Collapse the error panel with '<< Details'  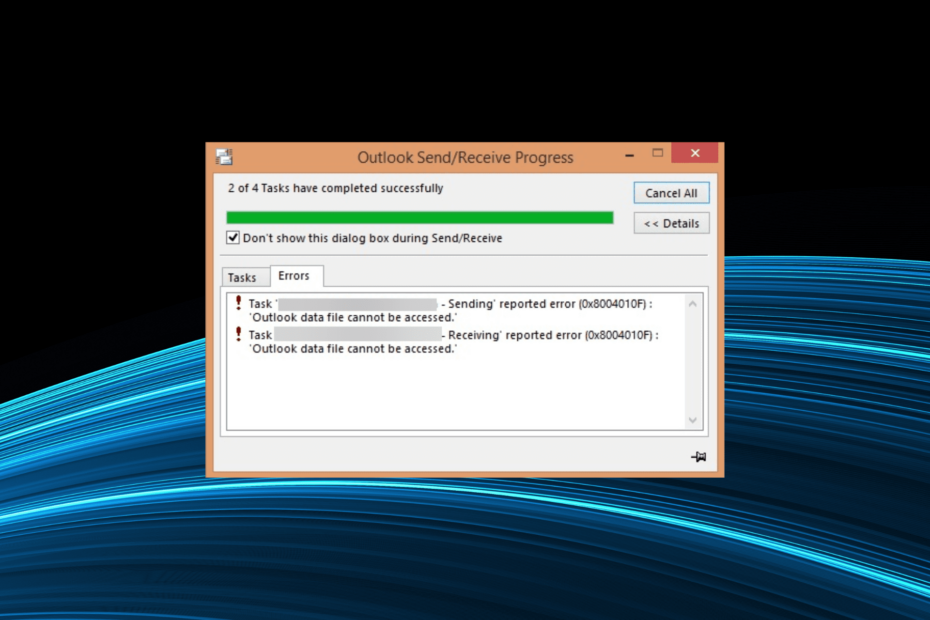pos(671,223)
